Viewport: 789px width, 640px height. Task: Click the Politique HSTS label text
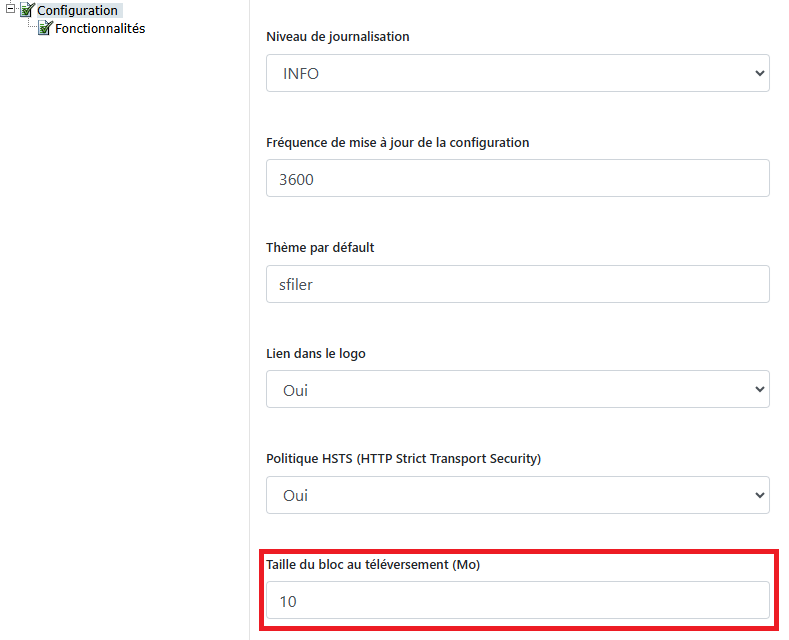point(404,459)
